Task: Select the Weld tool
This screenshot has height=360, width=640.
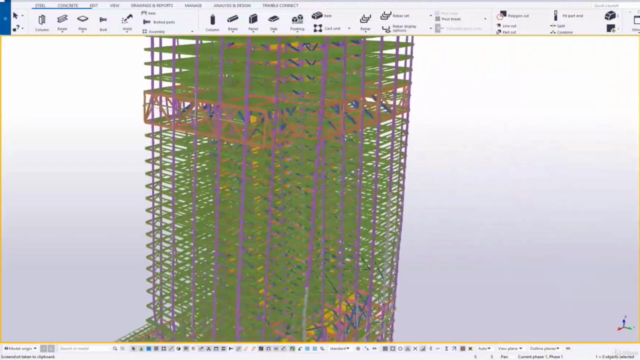Action: 127,22
